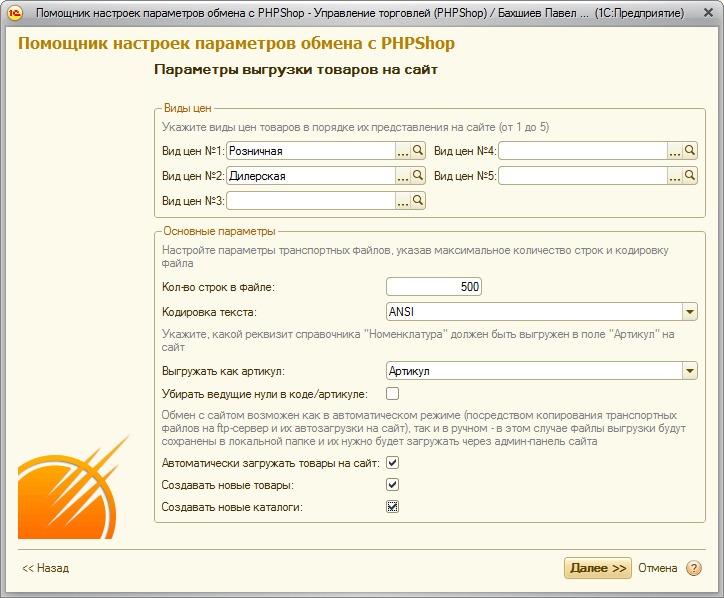Go to next step with Далее button
Viewport: 724px width, 598px height.
tap(597, 568)
